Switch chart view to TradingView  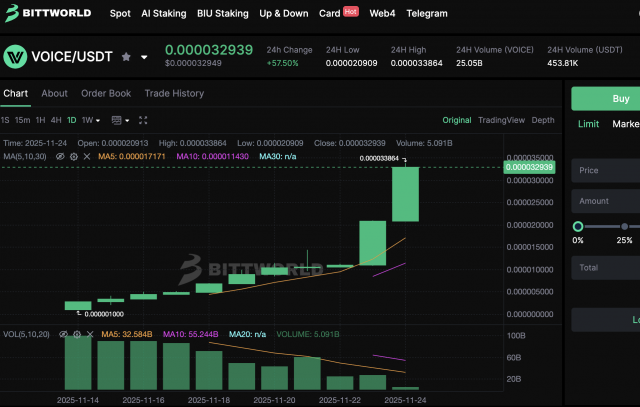point(500,120)
